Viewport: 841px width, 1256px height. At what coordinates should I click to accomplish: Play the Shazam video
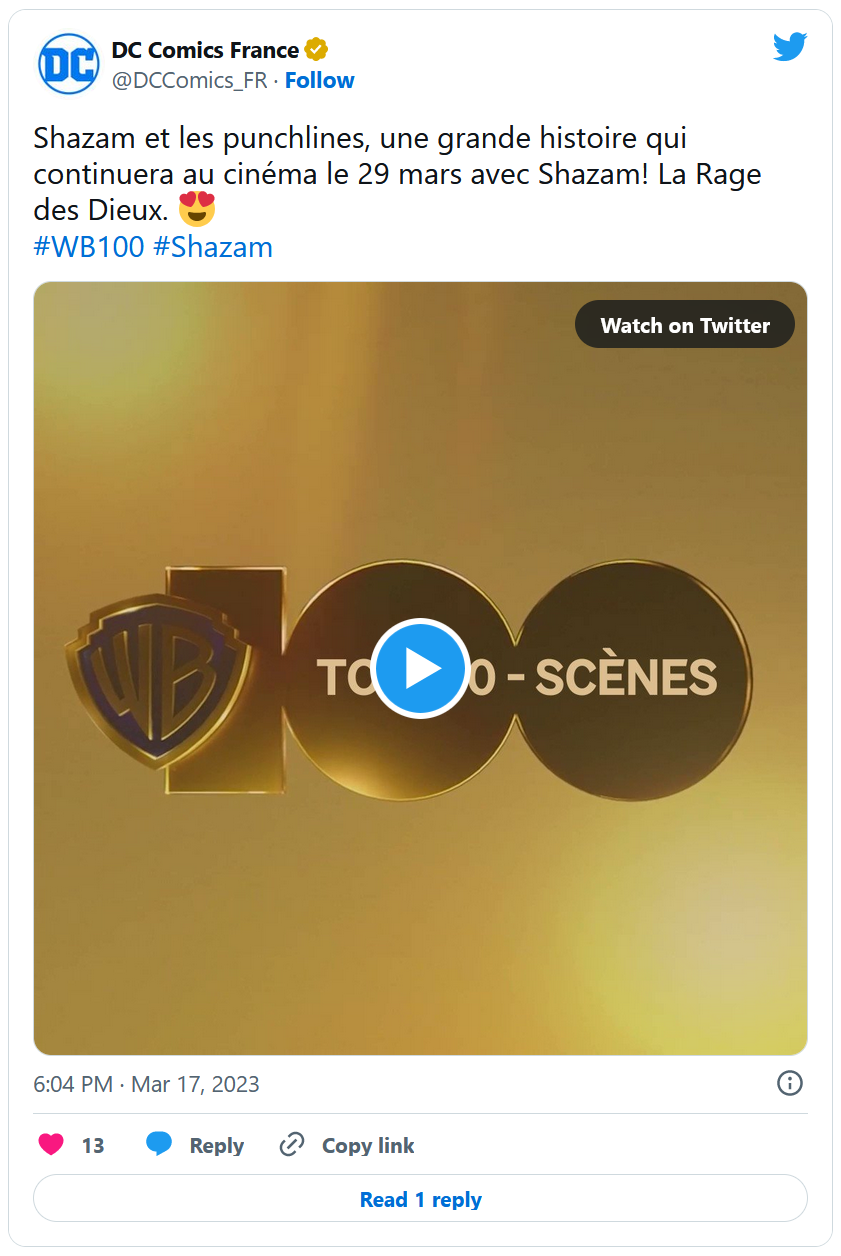click(x=420, y=669)
